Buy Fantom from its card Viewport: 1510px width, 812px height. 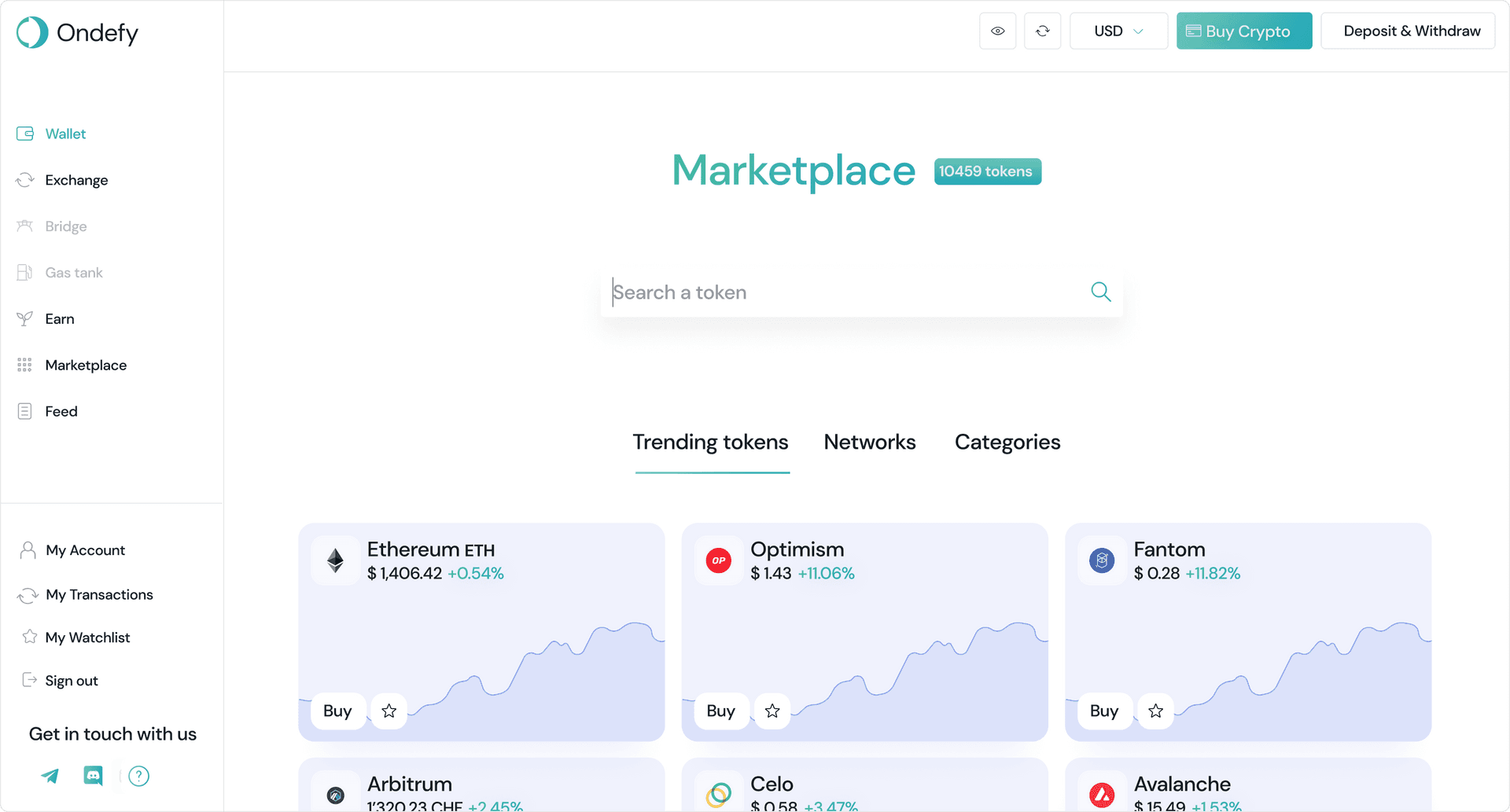1104,711
